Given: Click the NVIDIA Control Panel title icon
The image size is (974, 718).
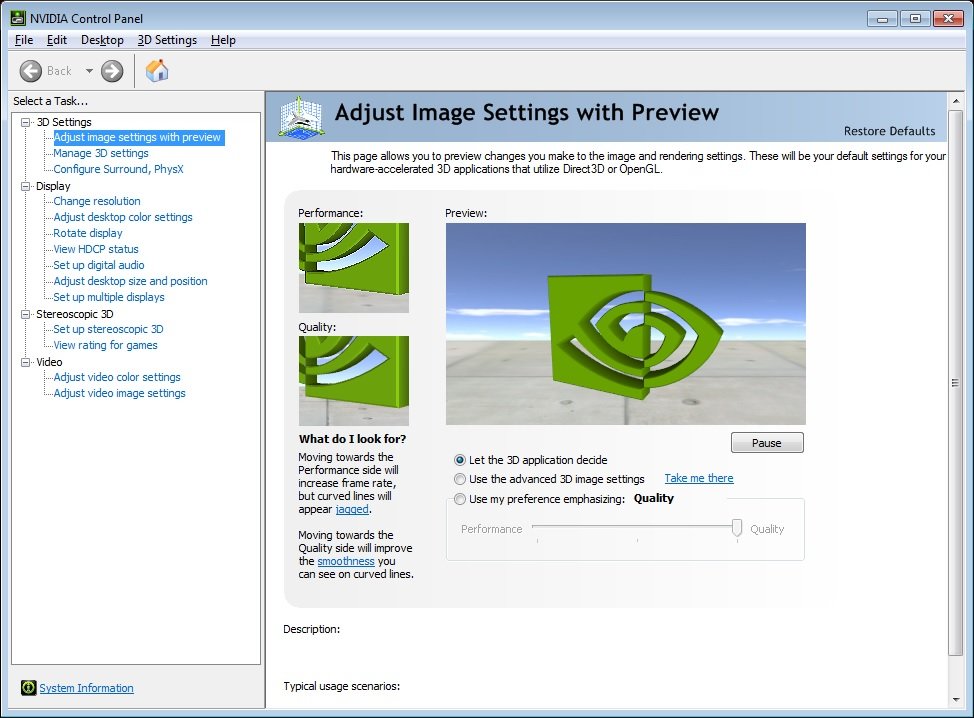Looking at the screenshot, I should 18,19.
